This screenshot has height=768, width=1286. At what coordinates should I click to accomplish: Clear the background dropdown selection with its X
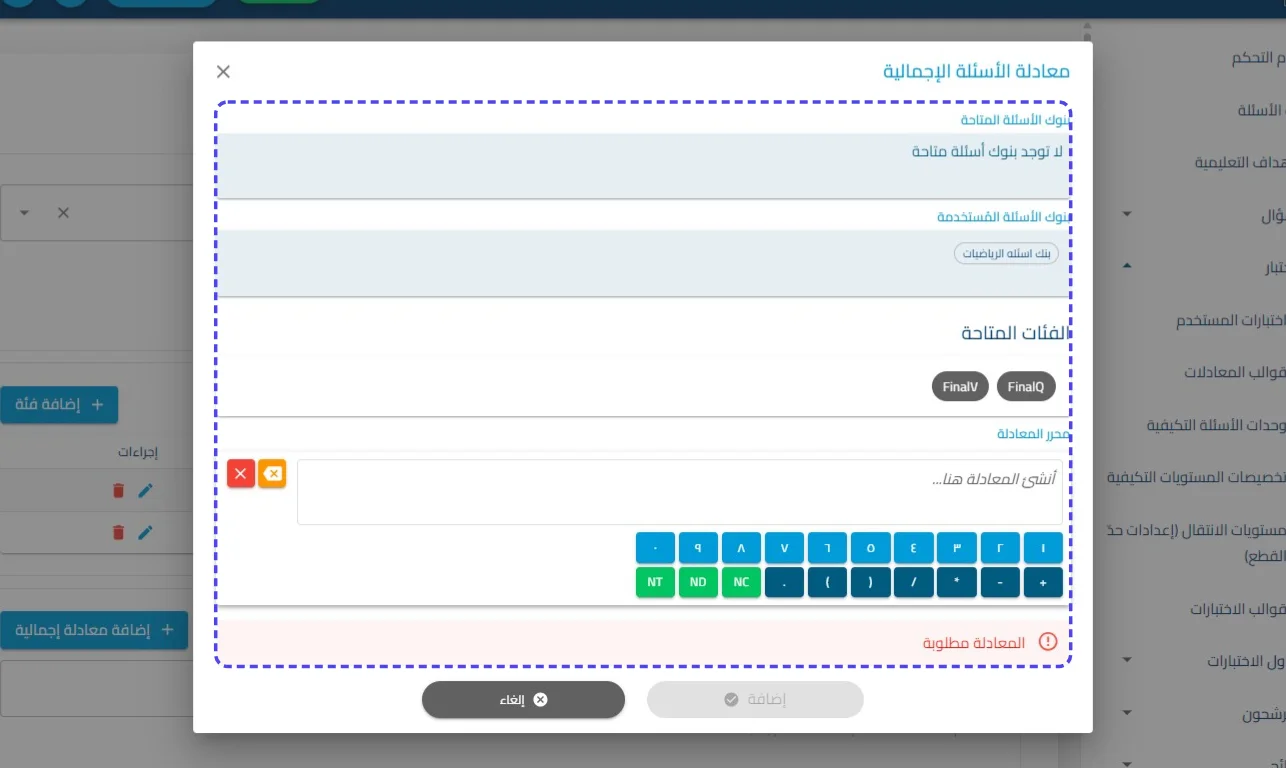(x=63, y=212)
